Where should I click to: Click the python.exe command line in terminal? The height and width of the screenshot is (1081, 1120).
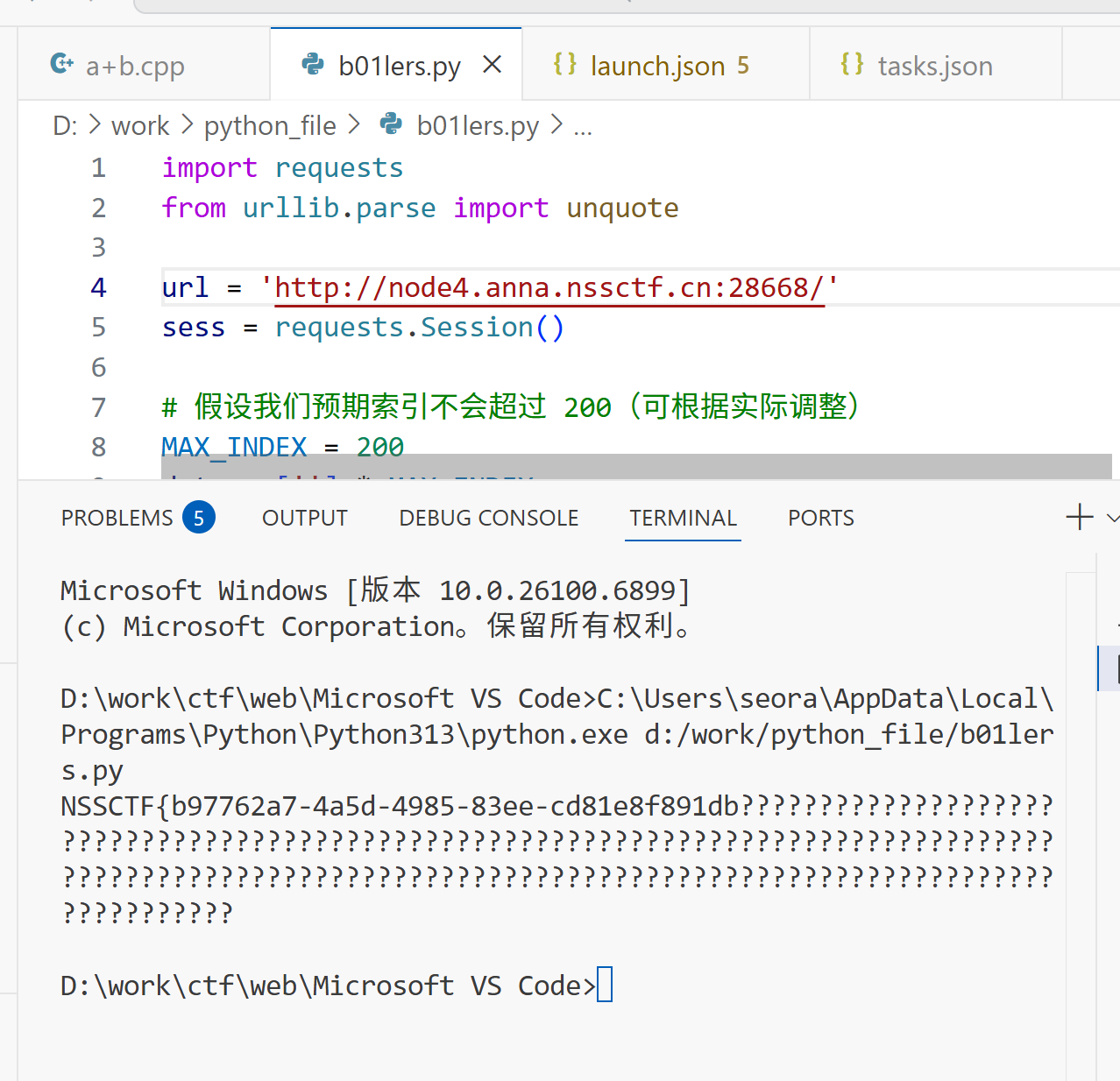point(557,734)
